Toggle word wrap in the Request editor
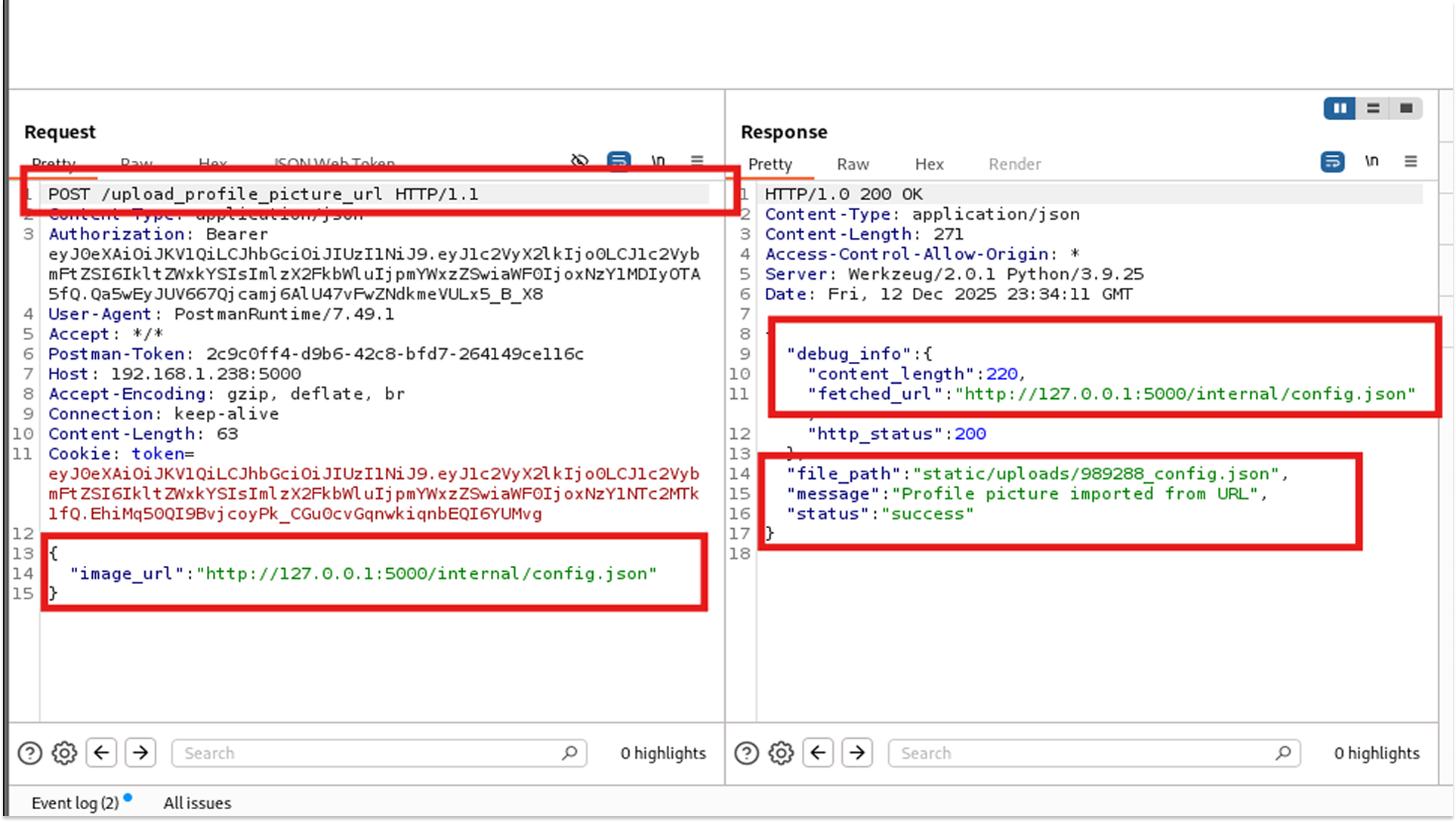This screenshot has width=1456, height=822. tap(619, 162)
